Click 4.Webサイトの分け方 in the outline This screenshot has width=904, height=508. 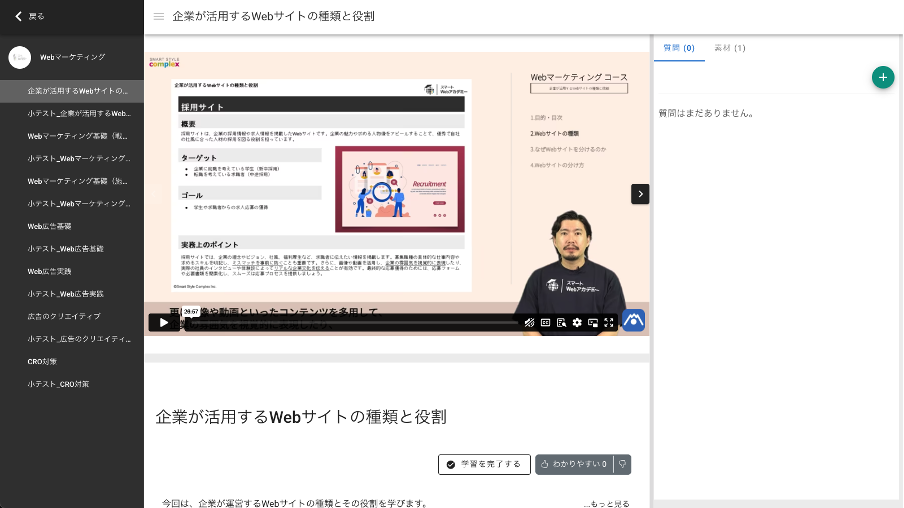click(557, 165)
